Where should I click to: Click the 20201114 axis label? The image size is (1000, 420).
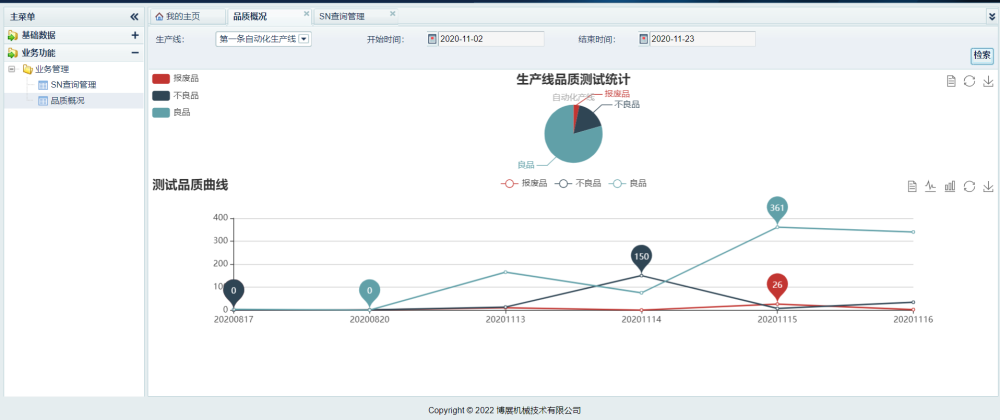pyautogui.click(x=642, y=319)
